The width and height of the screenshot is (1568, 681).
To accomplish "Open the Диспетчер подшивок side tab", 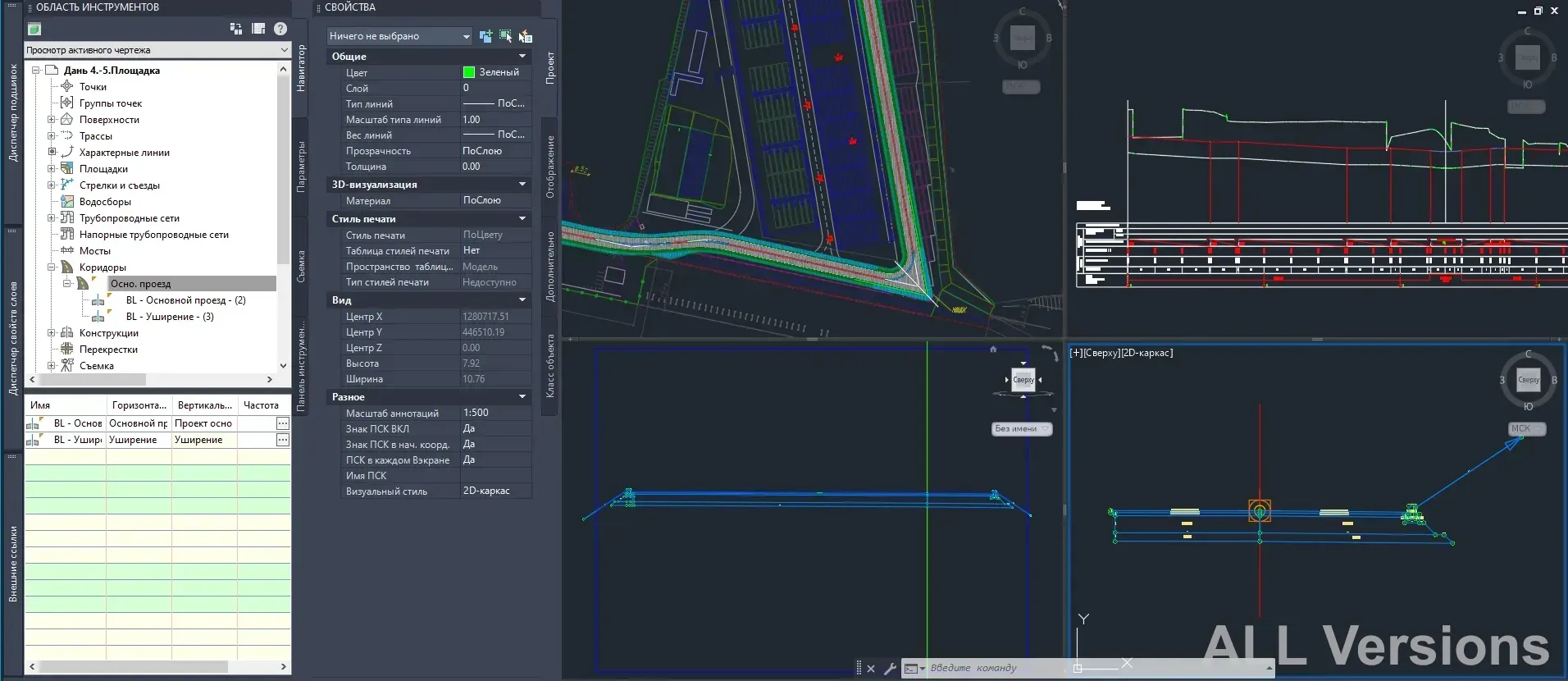I will pos(13,112).
